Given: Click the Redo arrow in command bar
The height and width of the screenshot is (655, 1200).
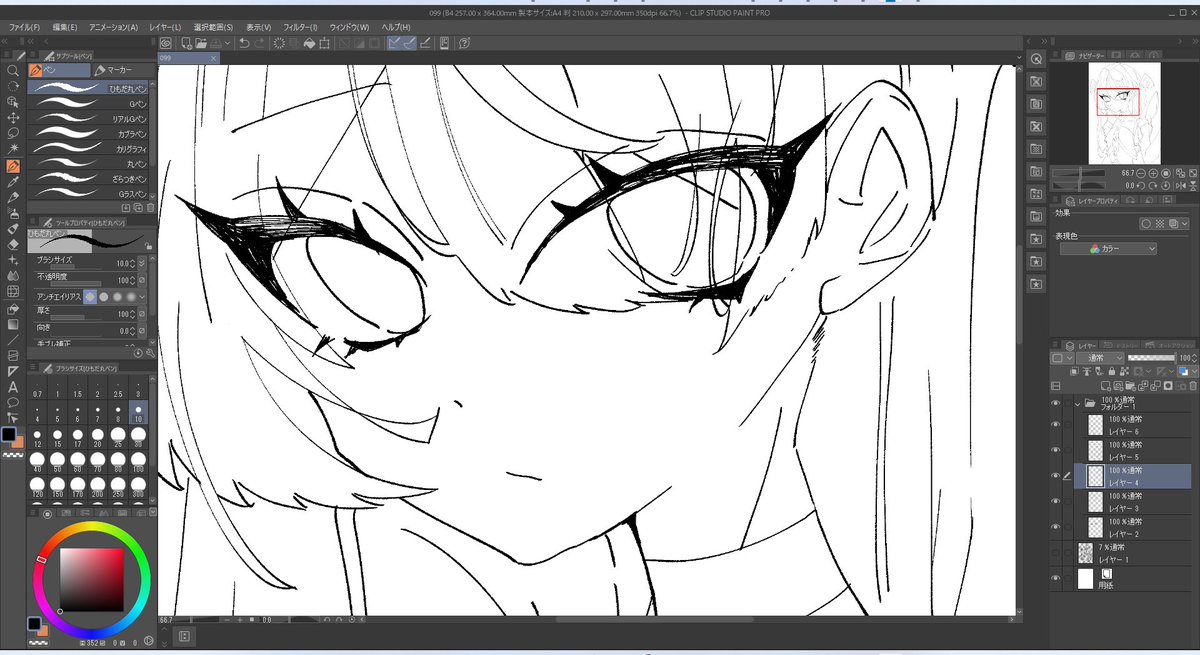Looking at the screenshot, I should point(261,43).
